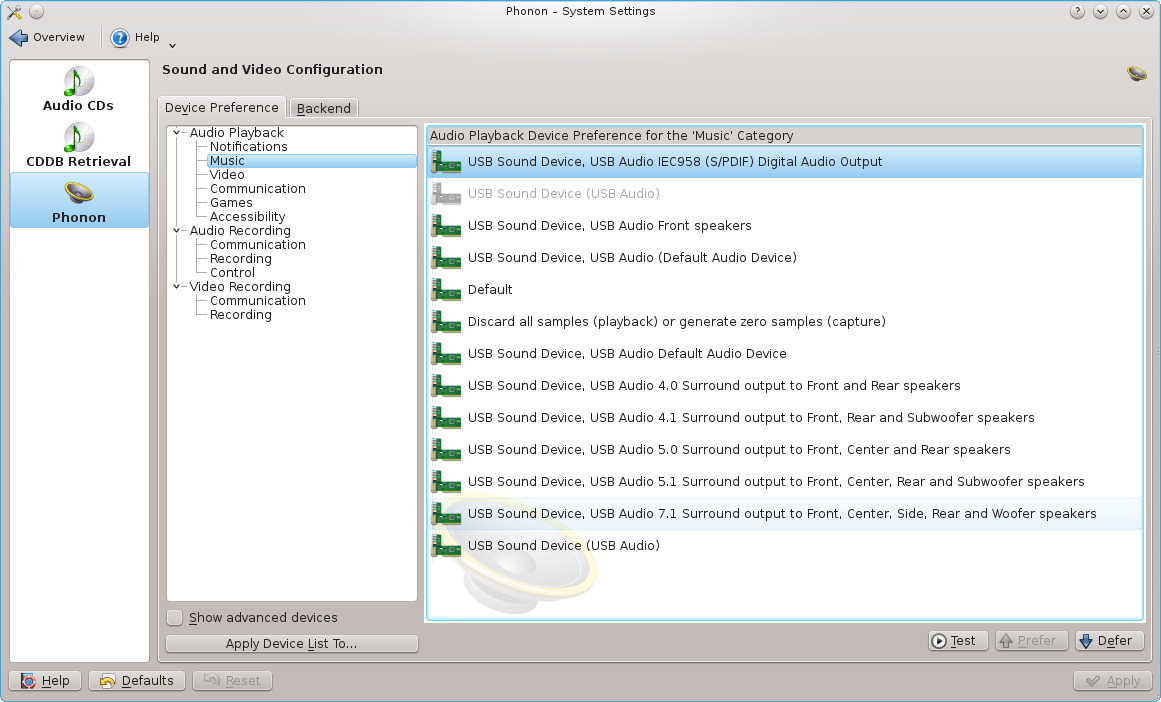Open the dropdown arrow beside the Help toolbar item
This screenshot has width=1161, height=702.
pyautogui.click(x=172, y=45)
